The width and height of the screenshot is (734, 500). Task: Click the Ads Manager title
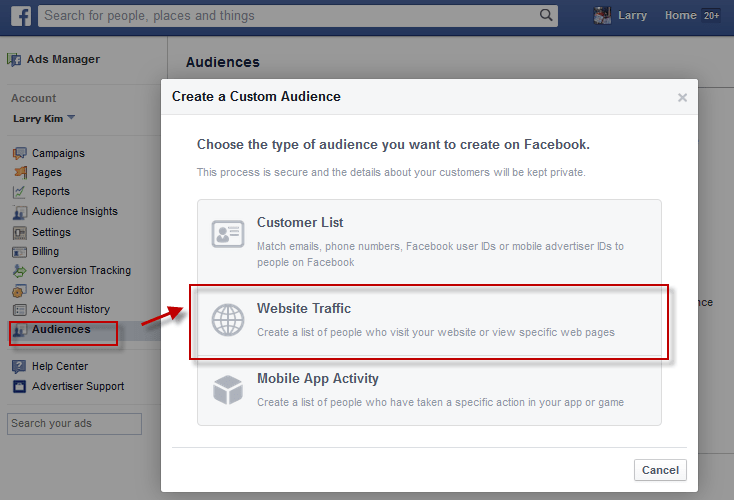(63, 59)
